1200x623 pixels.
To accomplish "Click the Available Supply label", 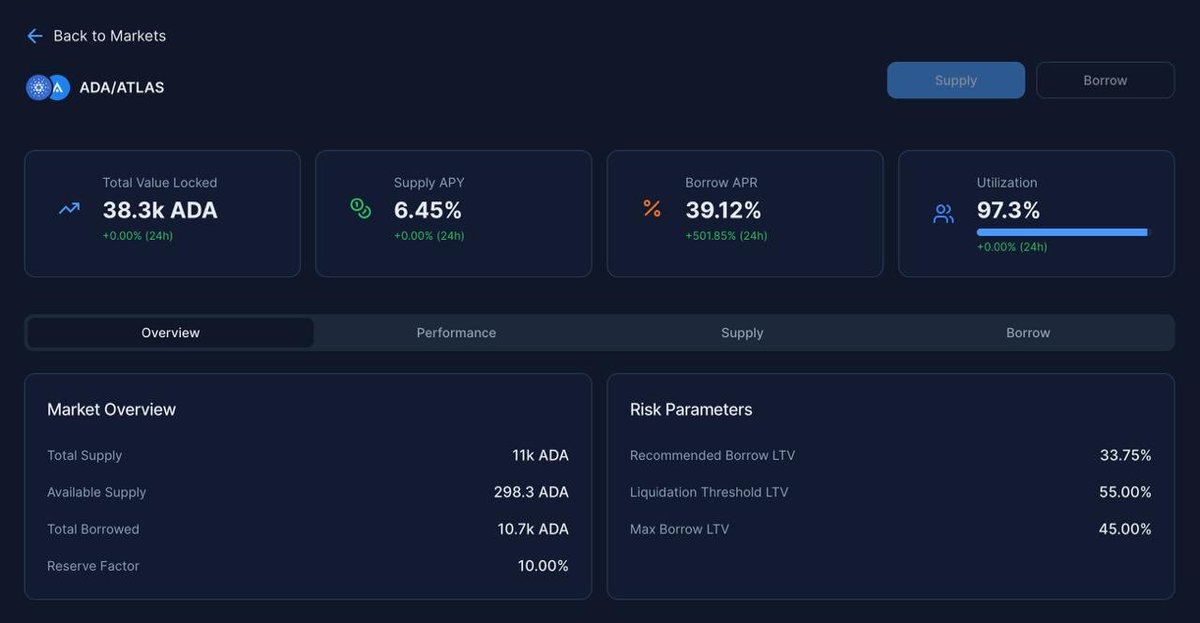I will coord(97,492).
